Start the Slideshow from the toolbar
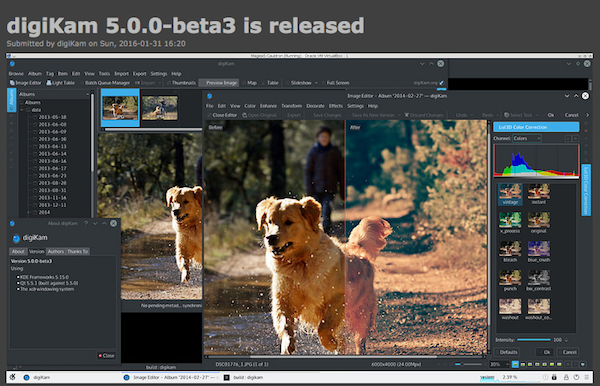600x386 pixels. tap(298, 83)
